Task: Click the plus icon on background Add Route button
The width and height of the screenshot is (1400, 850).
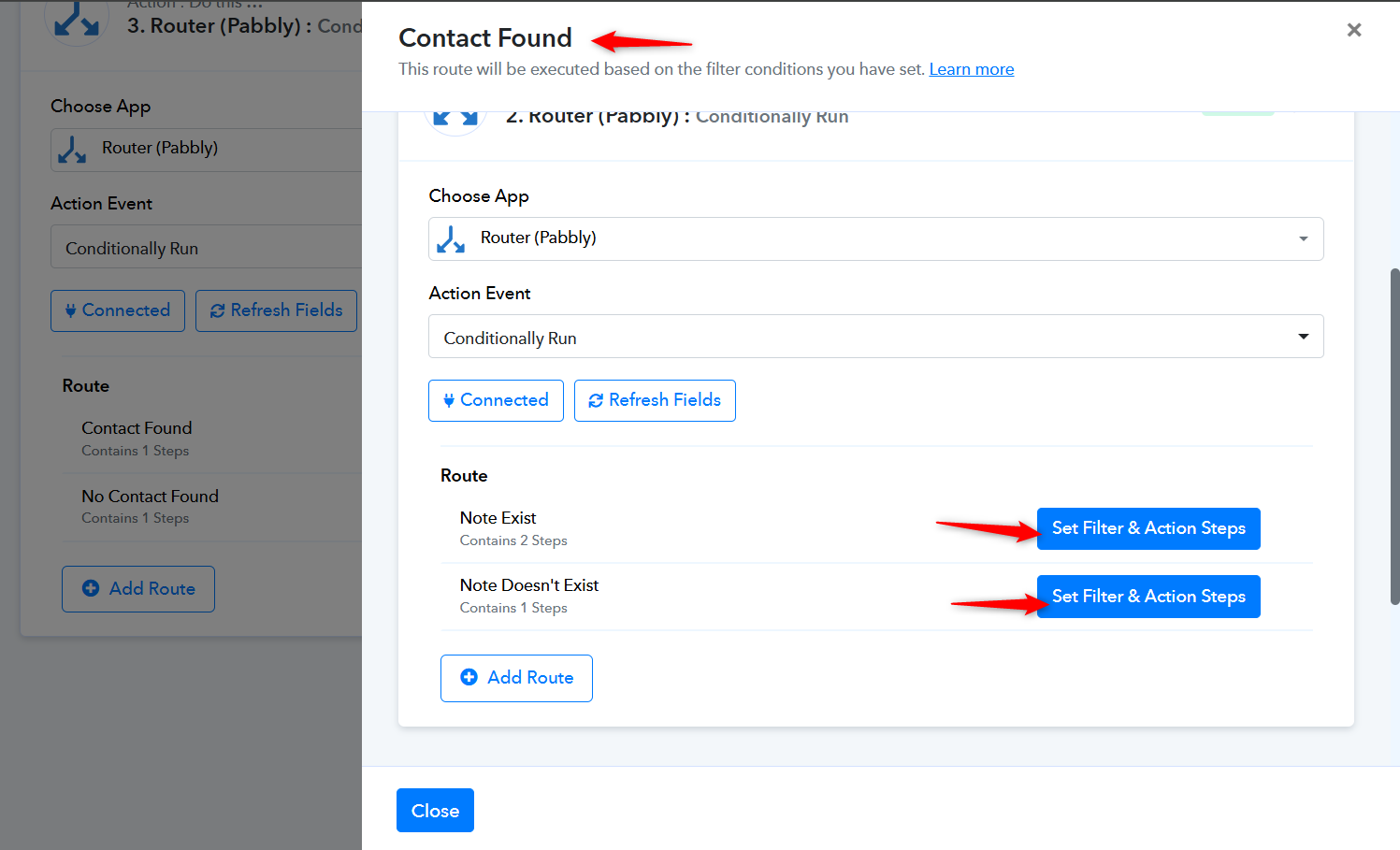Action: tap(91, 588)
